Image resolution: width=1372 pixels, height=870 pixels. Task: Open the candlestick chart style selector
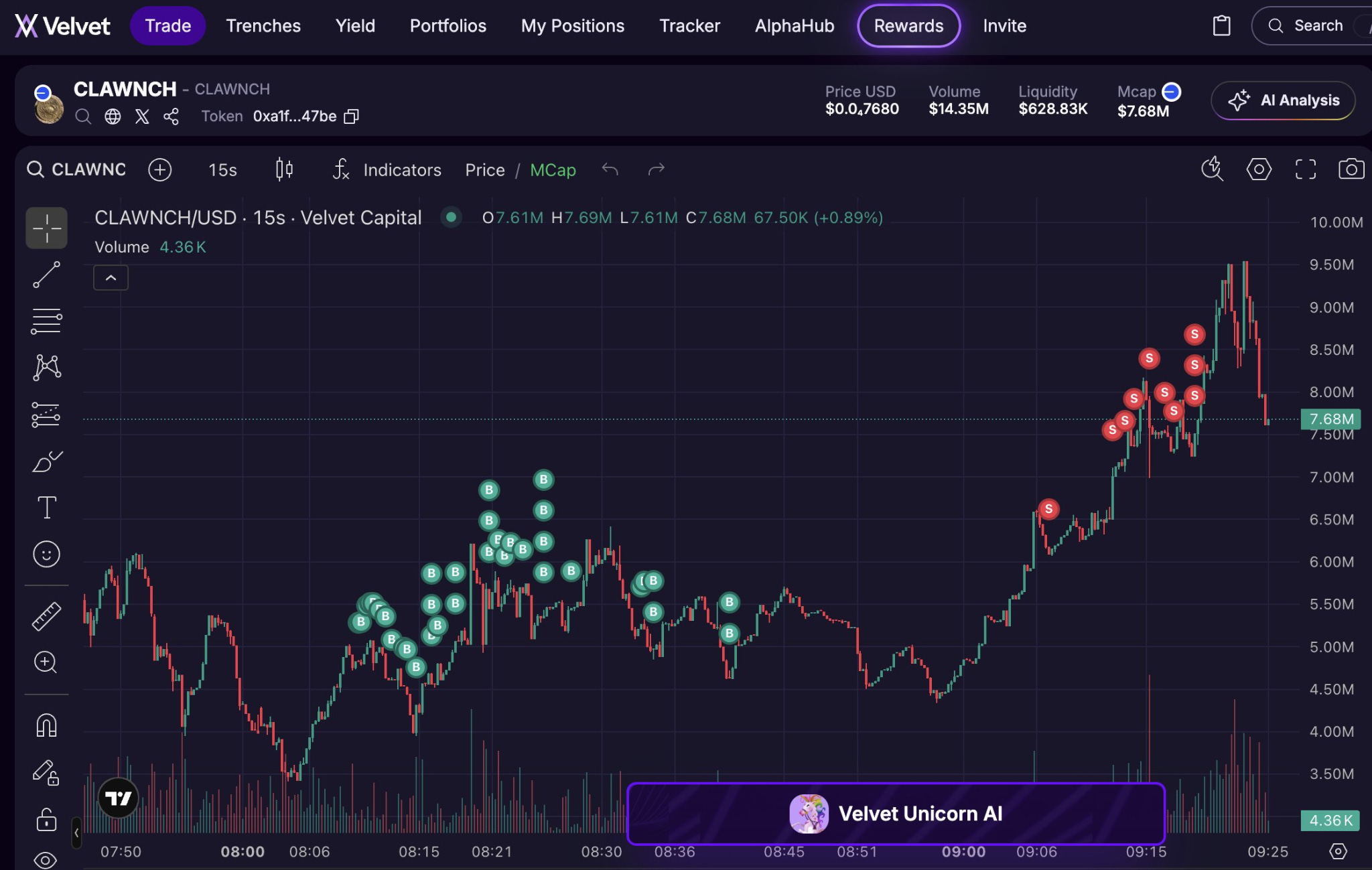coord(284,169)
